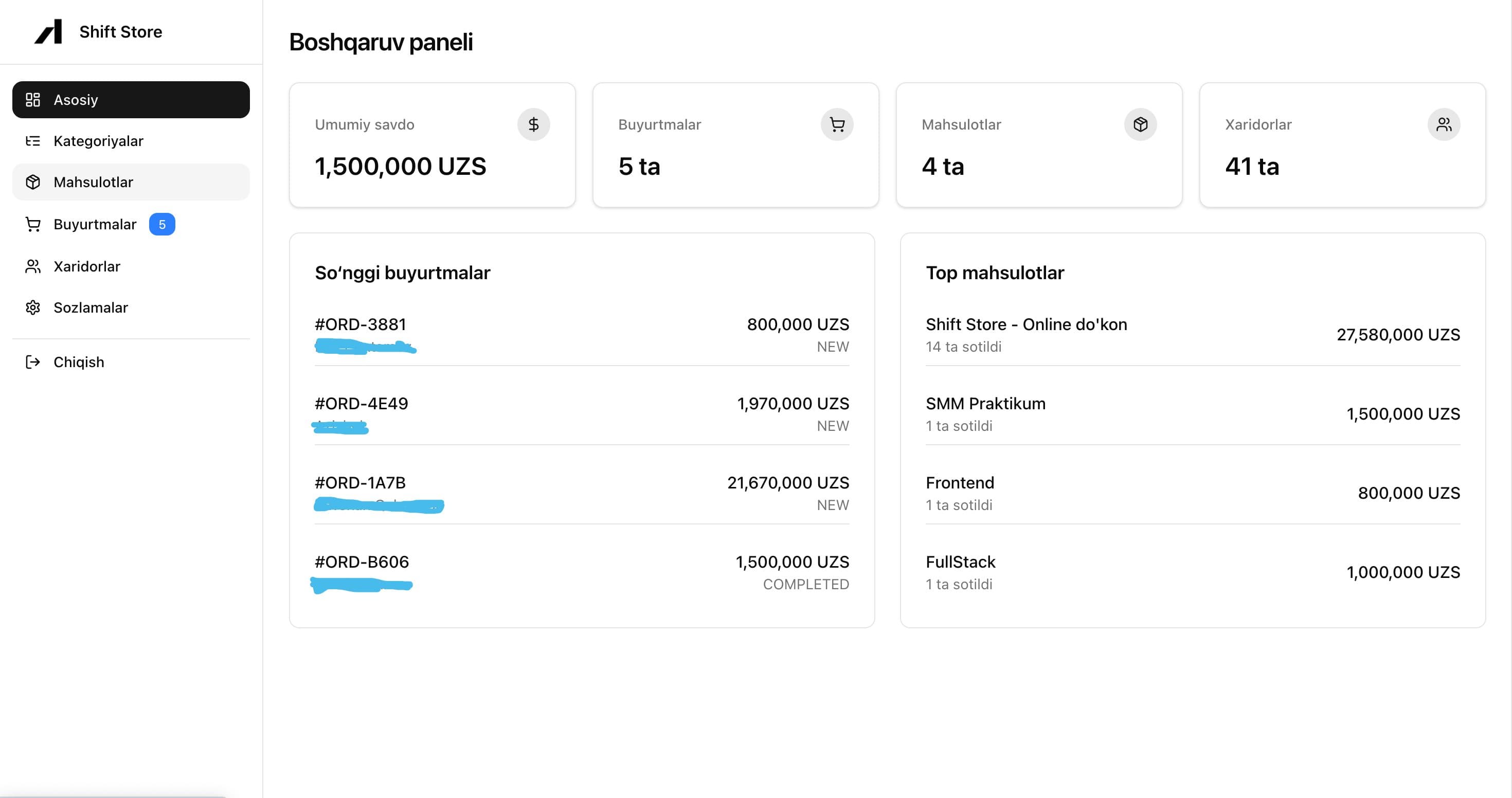The image size is (1512, 798).
Task: Click the logout icon beside Chiqish
Action: point(33,362)
